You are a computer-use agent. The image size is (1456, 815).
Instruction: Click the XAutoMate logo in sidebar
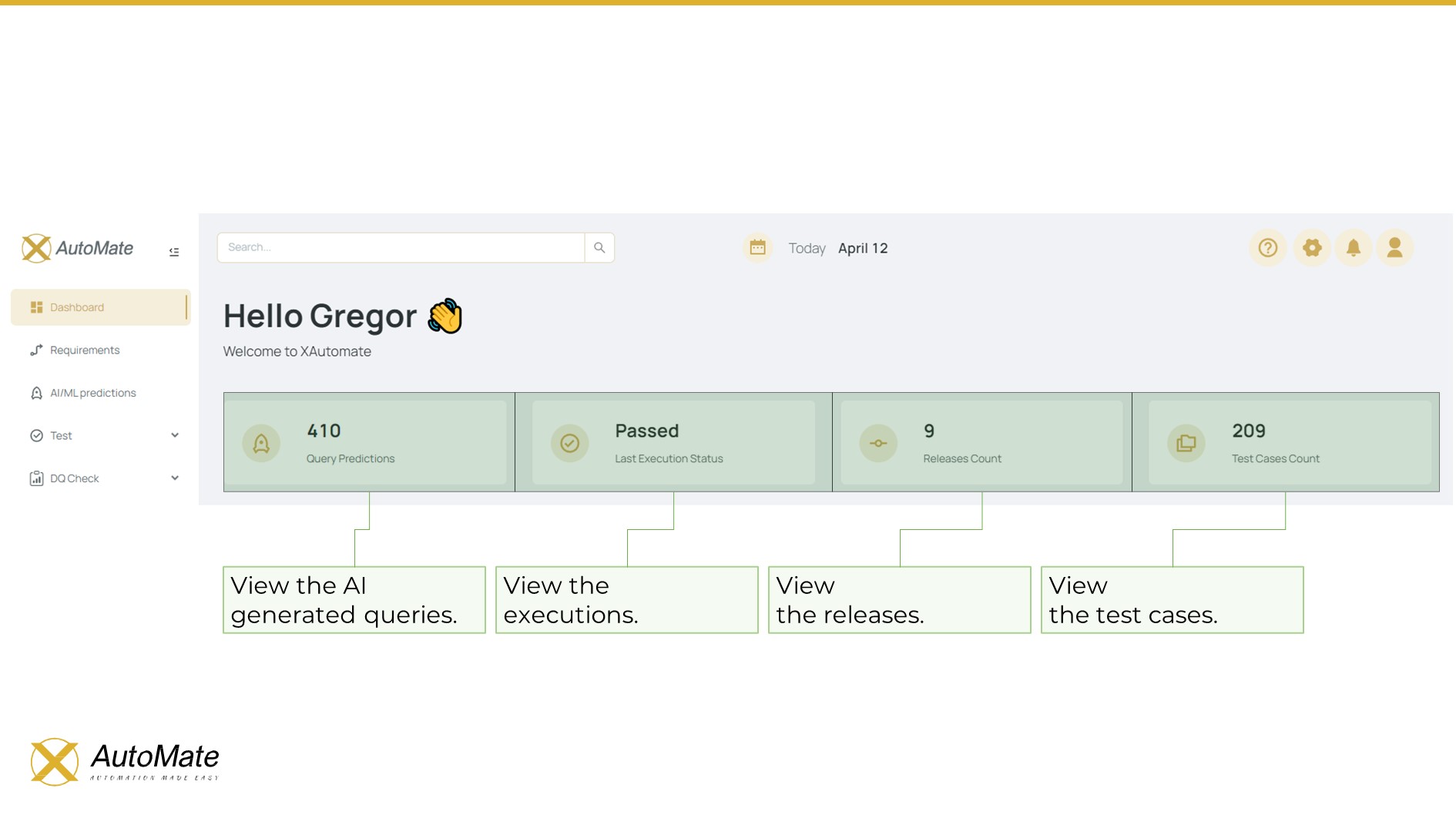point(78,248)
